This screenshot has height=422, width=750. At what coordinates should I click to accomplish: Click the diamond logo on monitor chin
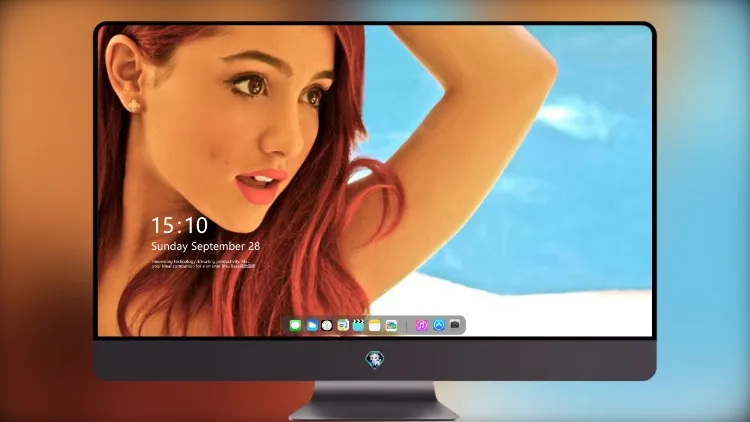(x=375, y=359)
